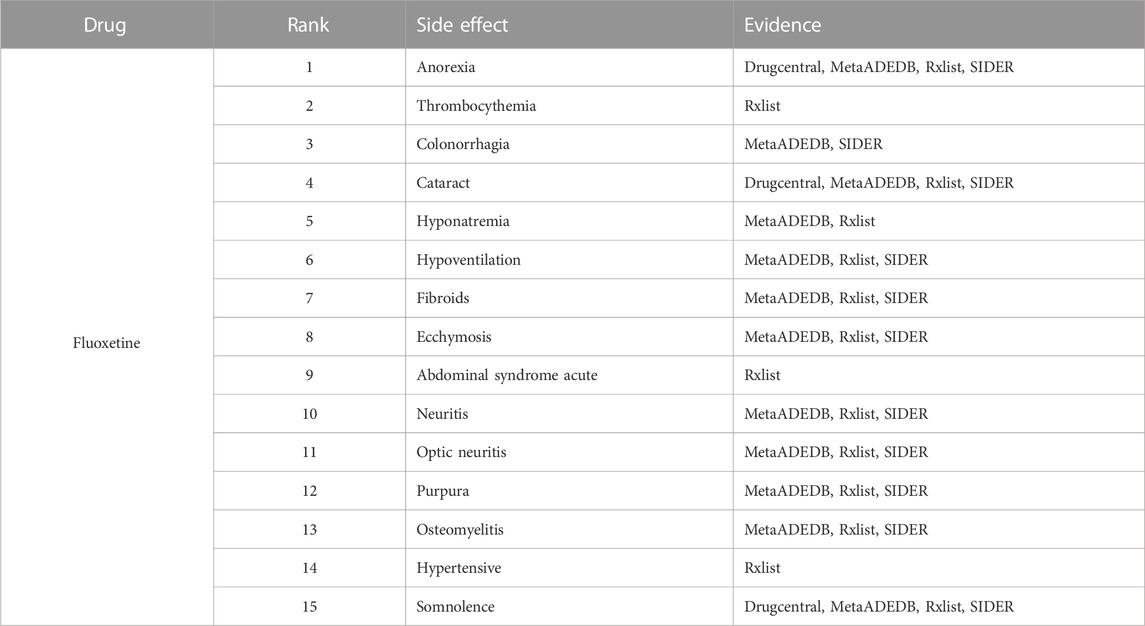The image size is (1145, 626).
Task: Click rank number 10 cell
Action: pos(310,414)
